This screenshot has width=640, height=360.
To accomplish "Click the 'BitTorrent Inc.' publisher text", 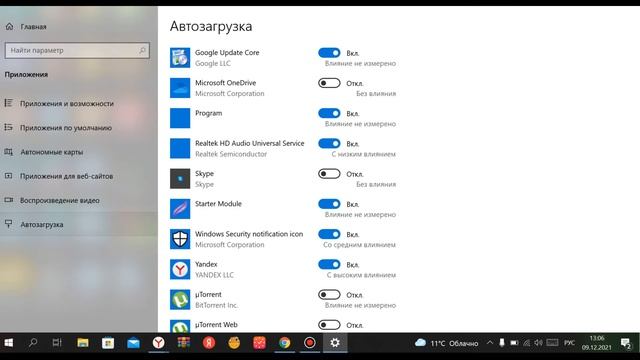I will click(x=216, y=305).
